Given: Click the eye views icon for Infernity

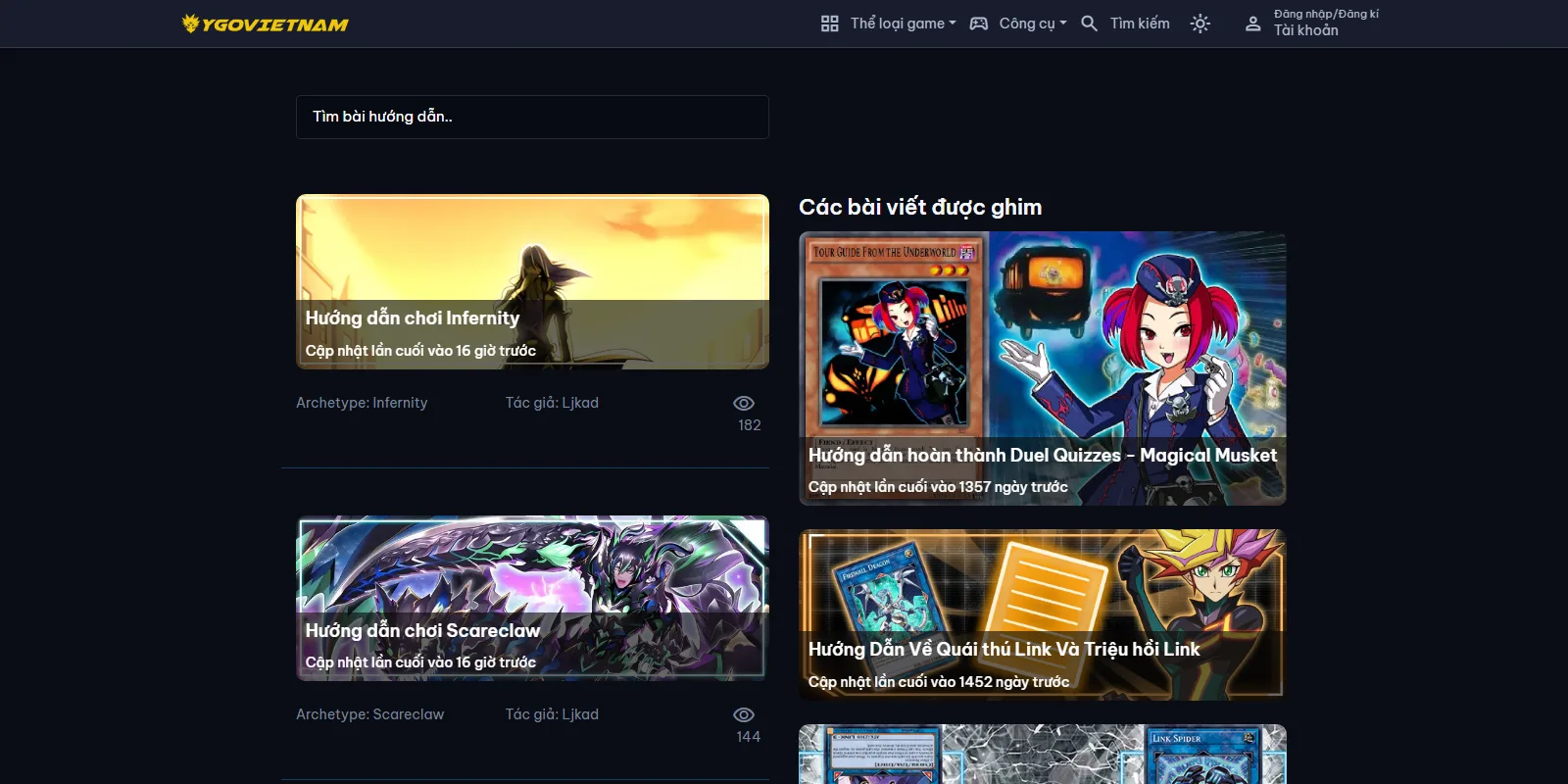Looking at the screenshot, I should coord(744,403).
